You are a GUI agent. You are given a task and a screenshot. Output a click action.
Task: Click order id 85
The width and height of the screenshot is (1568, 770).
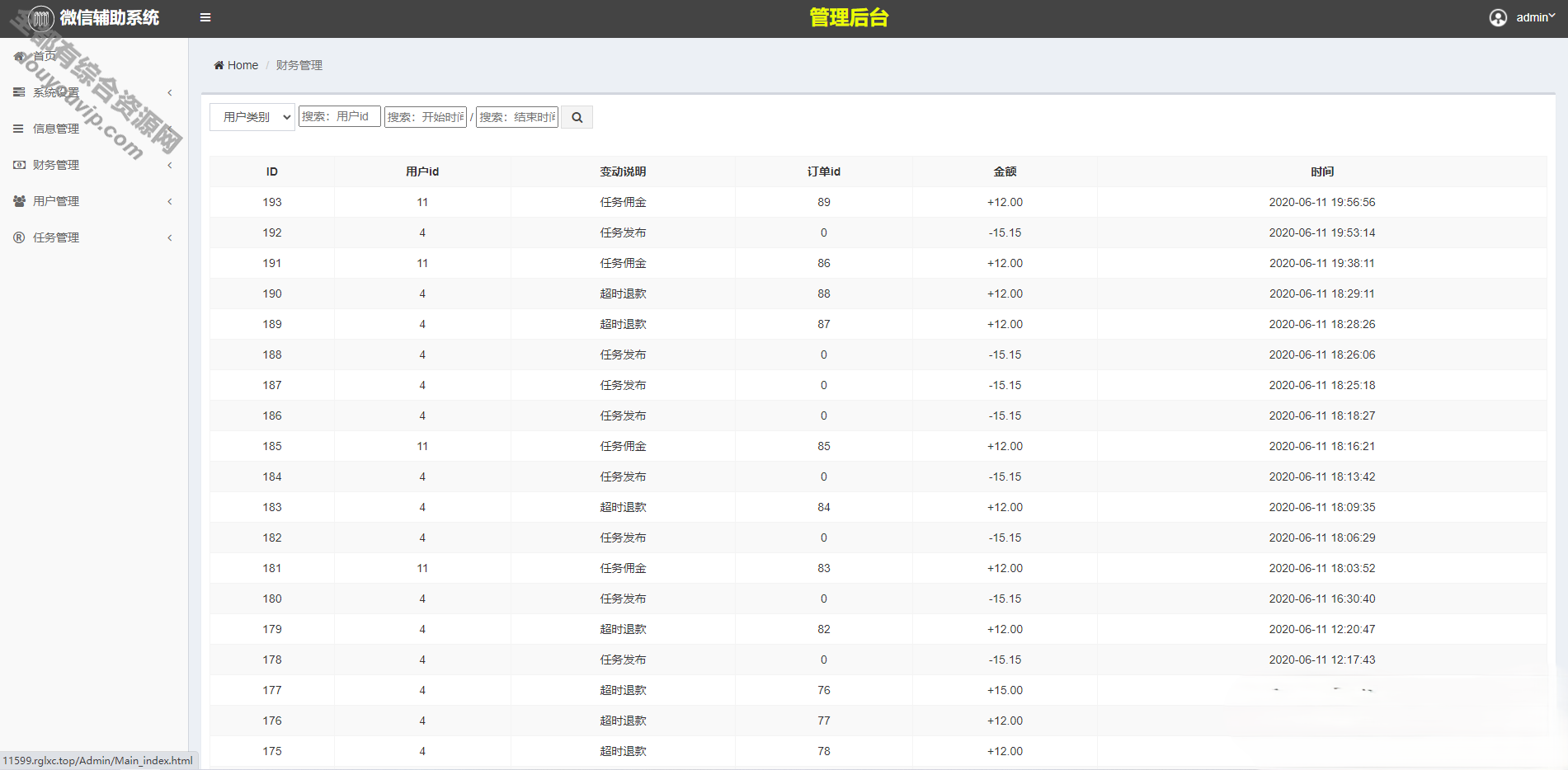(x=824, y=446)
